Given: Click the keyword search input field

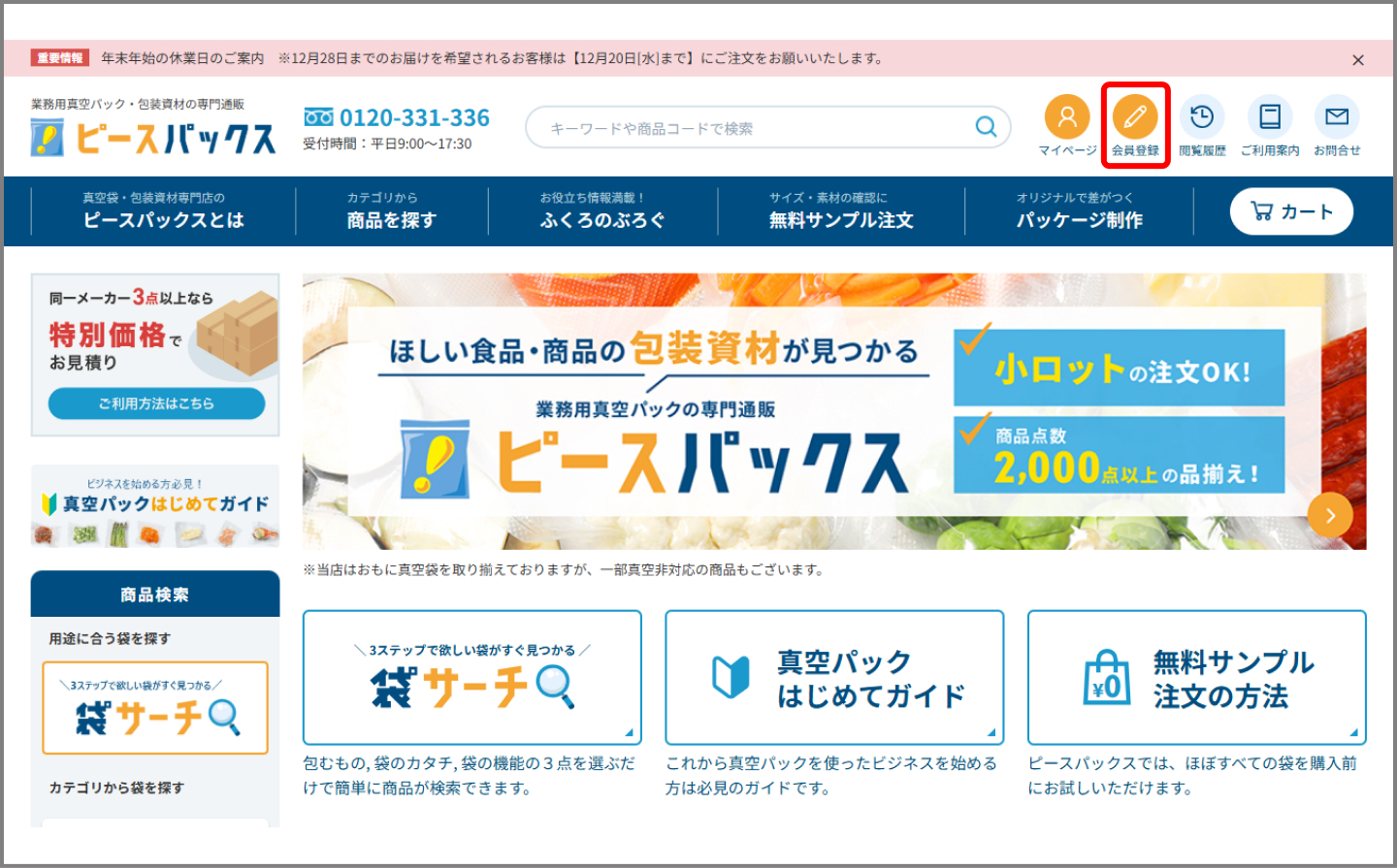Looking at the screenshot, I should [x=757, y=127].
